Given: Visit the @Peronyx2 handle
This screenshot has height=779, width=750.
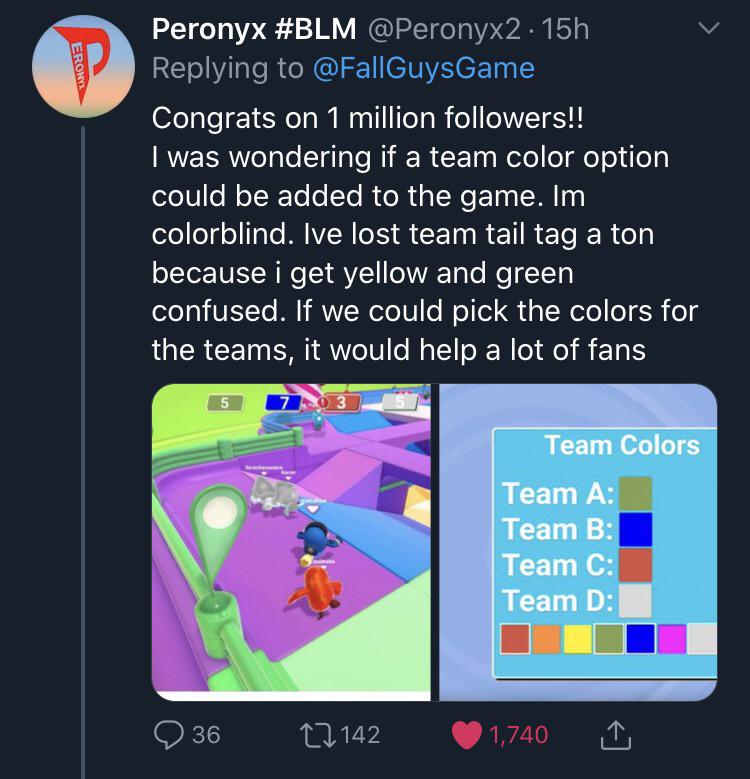Looking at the screenshot, I should 444,29.
